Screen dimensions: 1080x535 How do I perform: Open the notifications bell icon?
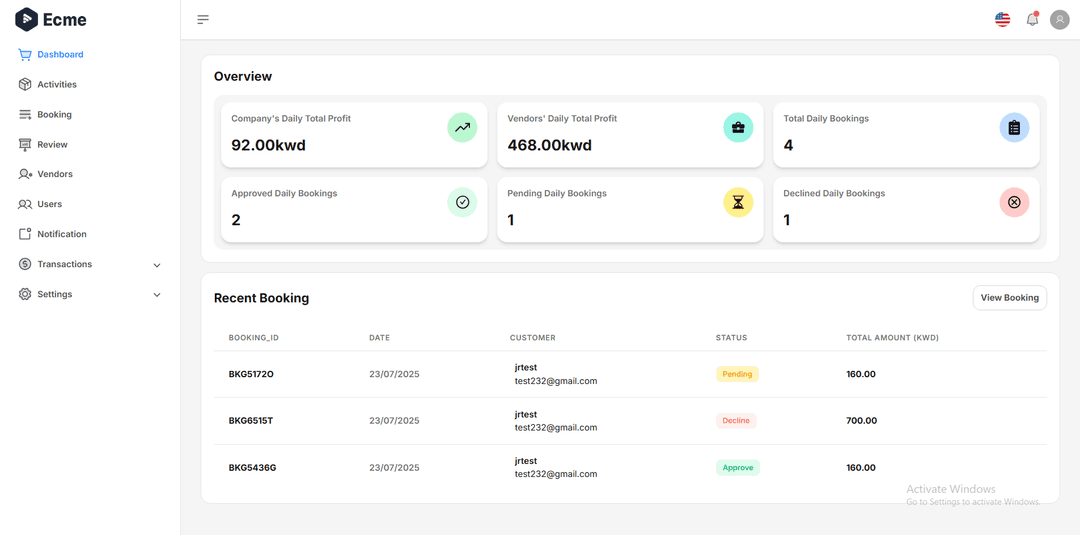click(x=1032, y=19)
